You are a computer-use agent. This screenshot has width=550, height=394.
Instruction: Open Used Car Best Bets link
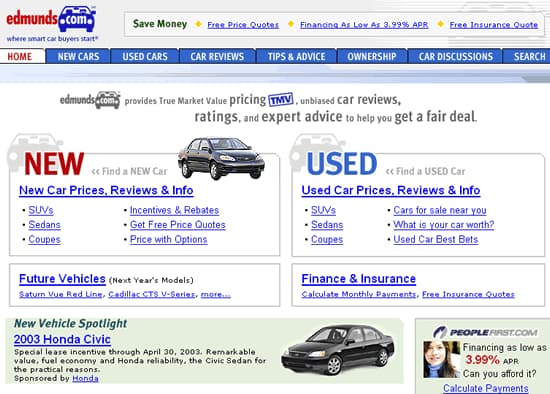coord(436,239)
